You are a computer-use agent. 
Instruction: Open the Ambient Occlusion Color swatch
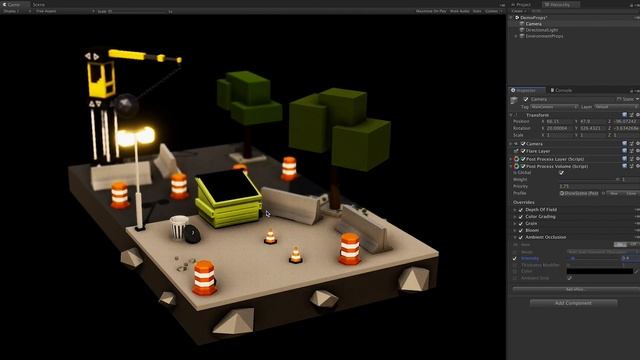point(600,271)
